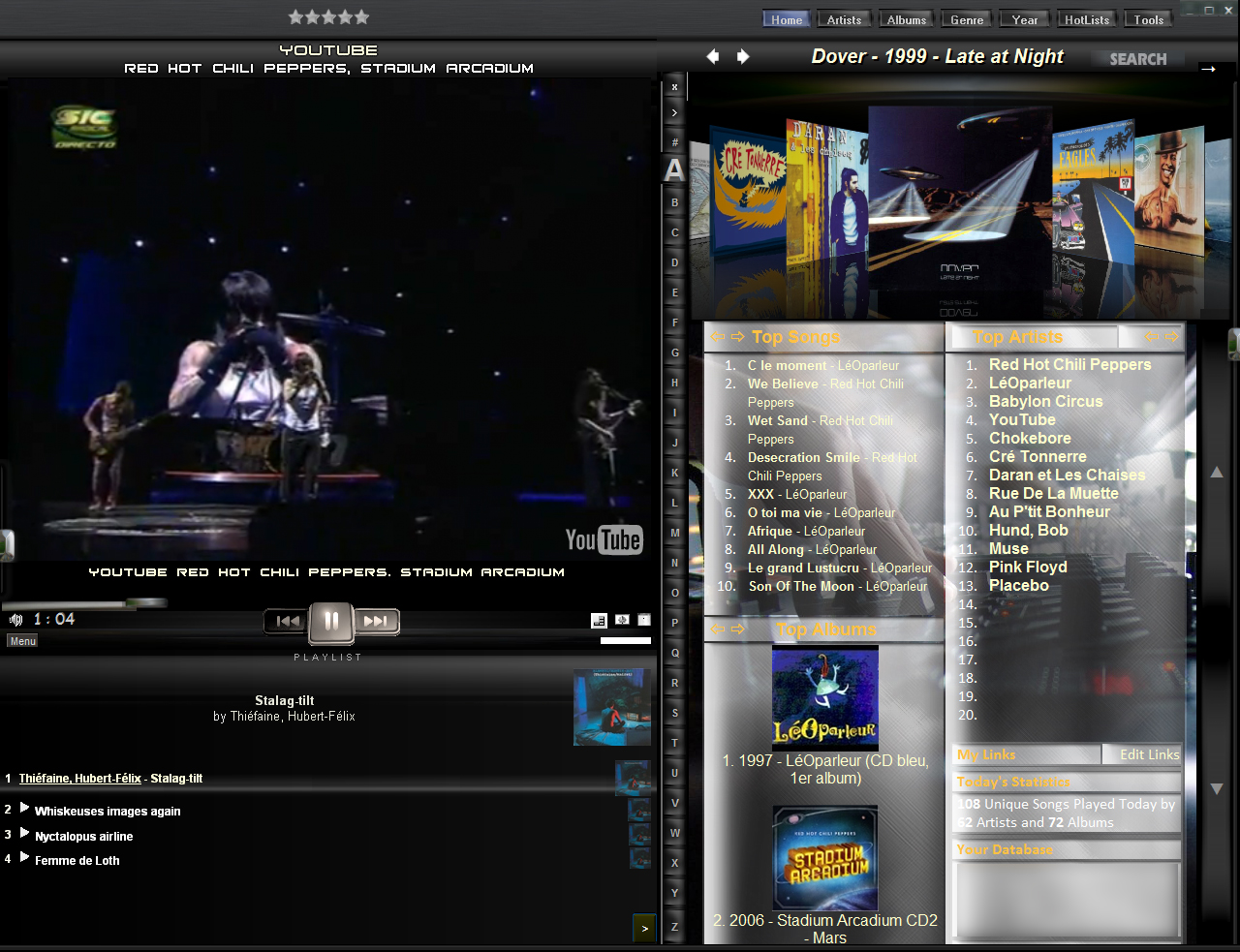Open top artist Red Hot Chili Peppers

point(1069,364)
